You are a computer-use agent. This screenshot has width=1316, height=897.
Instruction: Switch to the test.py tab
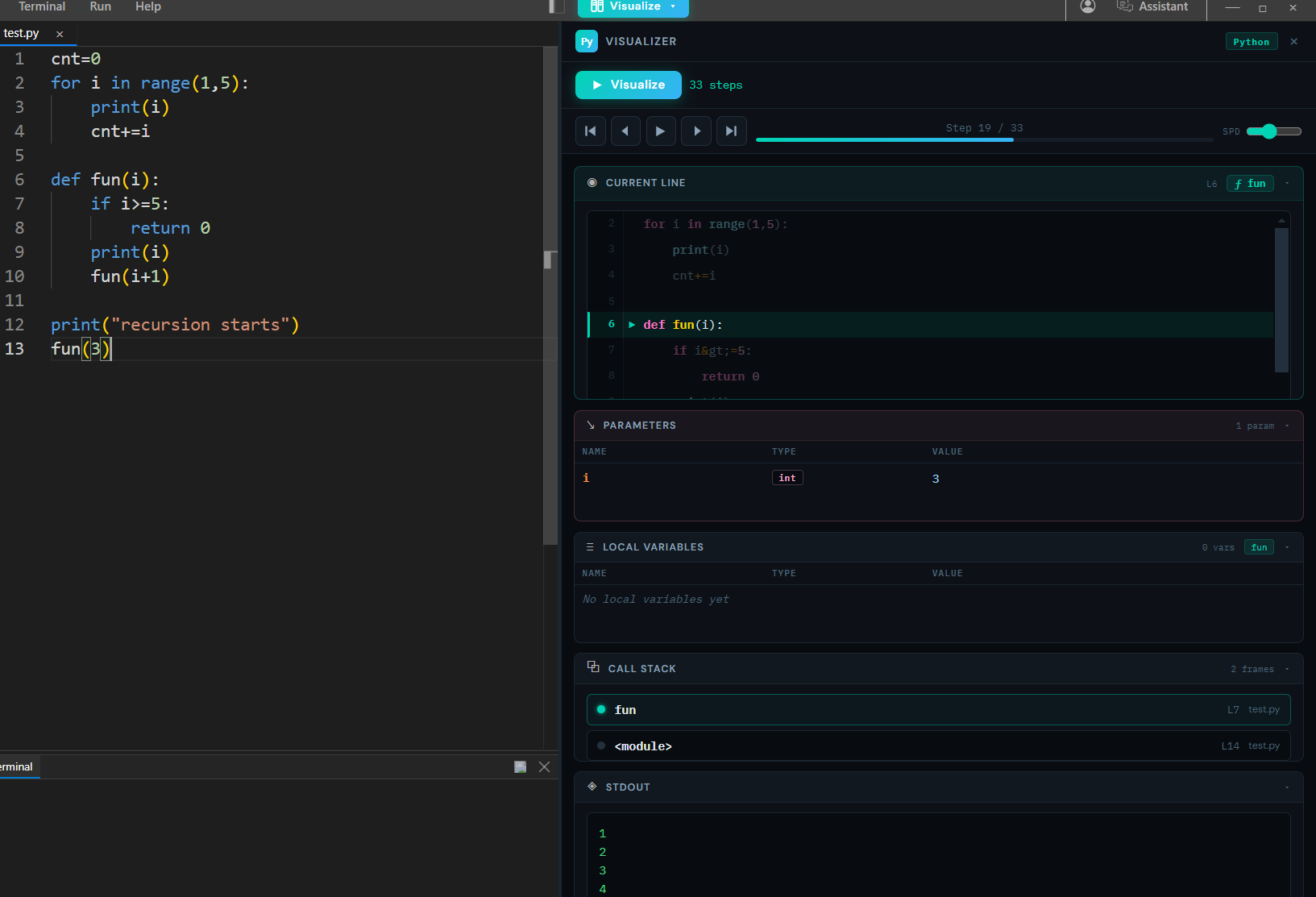point(22,33)
